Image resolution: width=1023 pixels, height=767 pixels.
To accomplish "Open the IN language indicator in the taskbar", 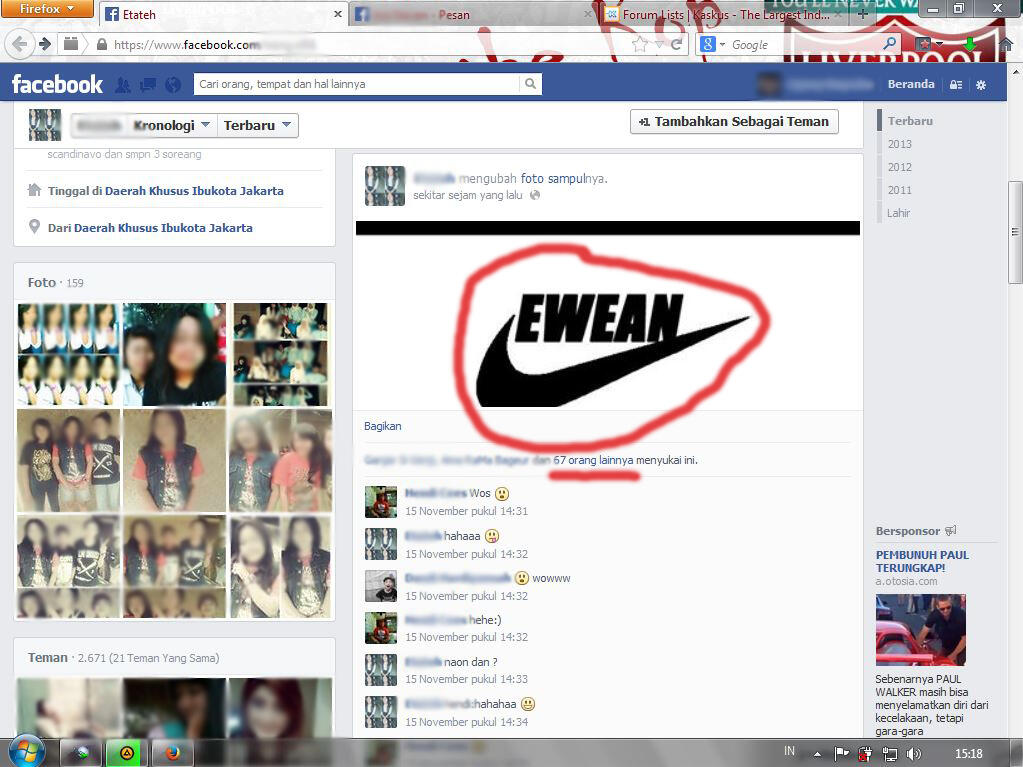I will [789, 751].
